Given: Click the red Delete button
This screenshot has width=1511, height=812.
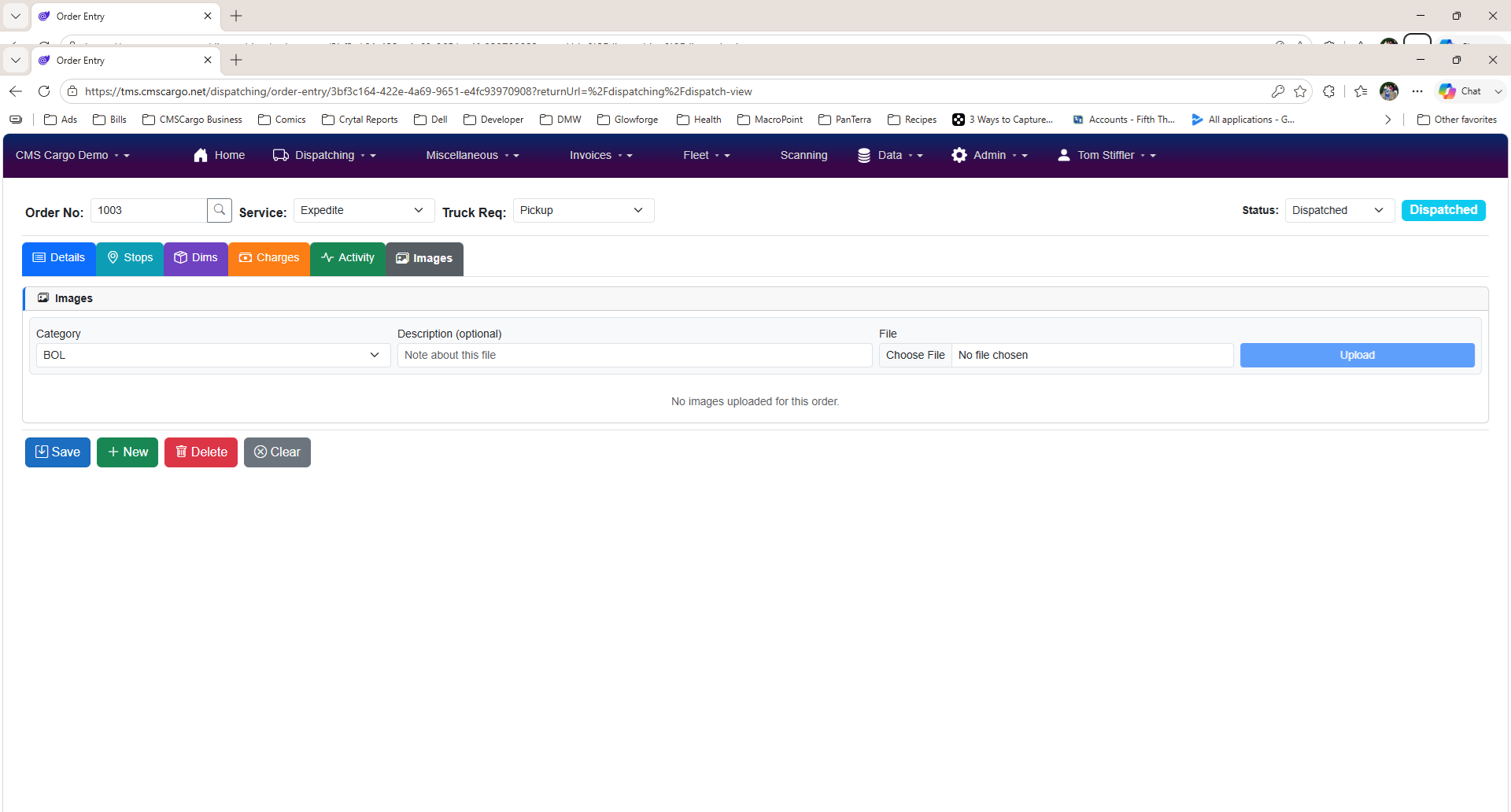Looking at the screenshot, I should click(x=201, y=452).
